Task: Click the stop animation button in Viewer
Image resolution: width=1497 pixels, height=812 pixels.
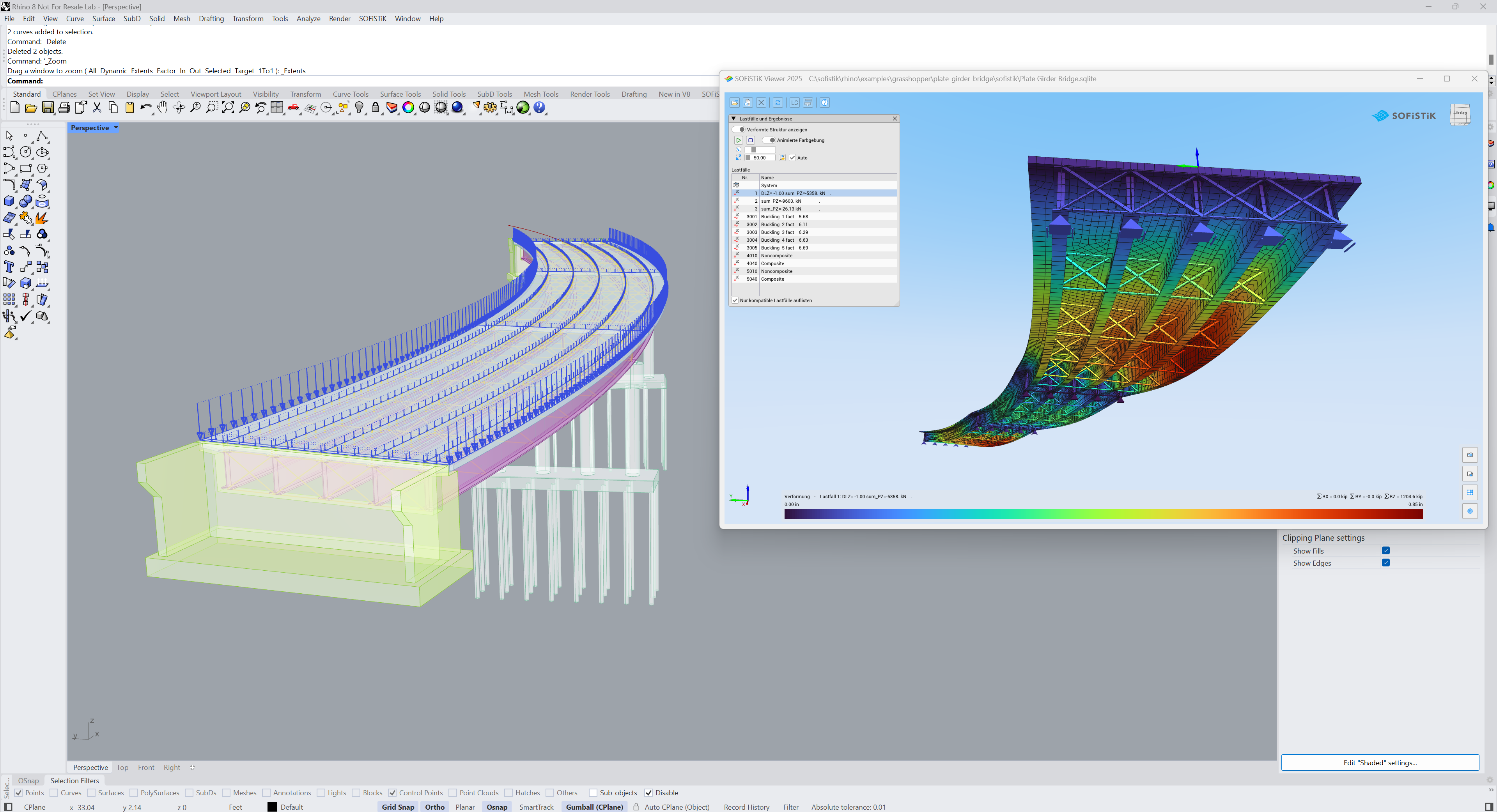Action: [x=750, y=141]
